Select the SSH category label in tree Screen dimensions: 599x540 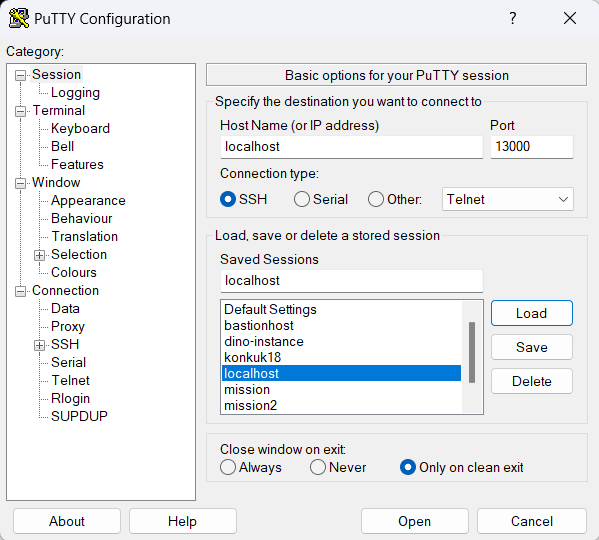[65, 344]
